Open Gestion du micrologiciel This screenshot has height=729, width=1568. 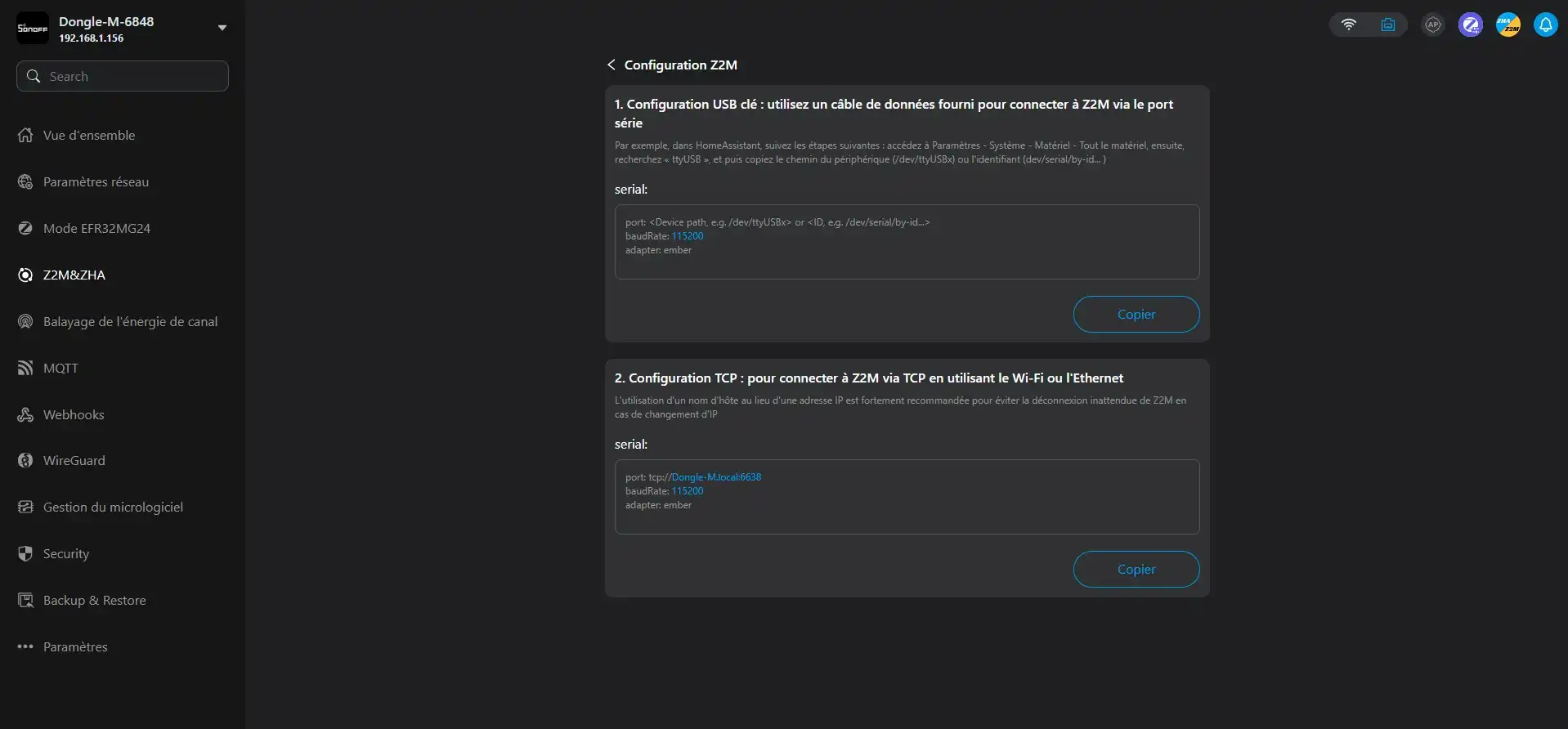(x=113, y=507)
